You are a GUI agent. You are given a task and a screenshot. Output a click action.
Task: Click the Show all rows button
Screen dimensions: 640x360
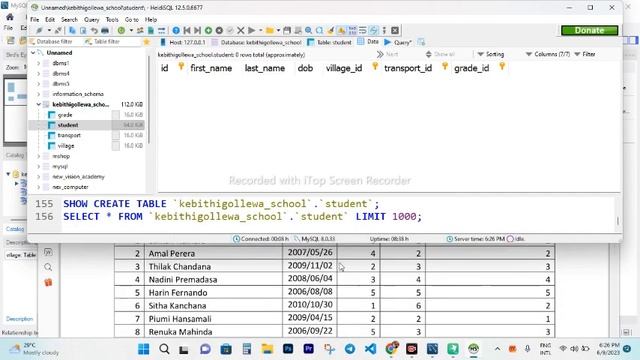[440, 54]
